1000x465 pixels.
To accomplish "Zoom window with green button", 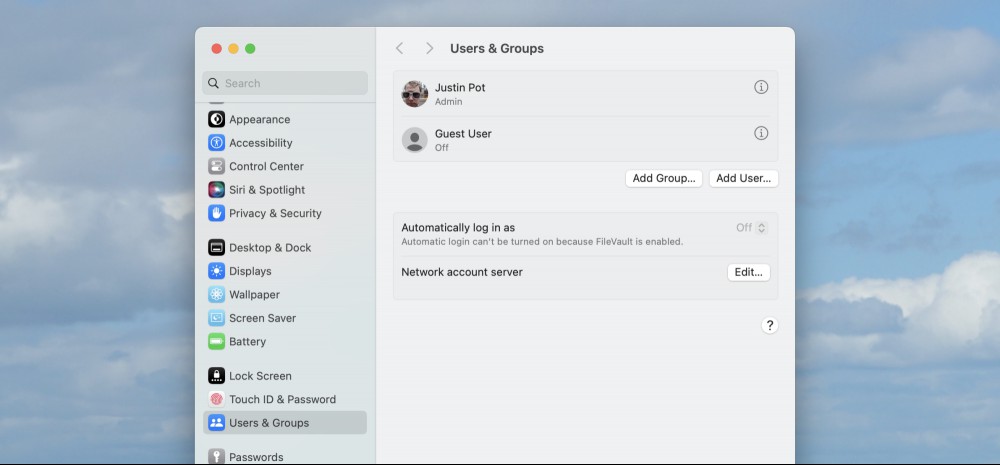I will pos(250,48).
